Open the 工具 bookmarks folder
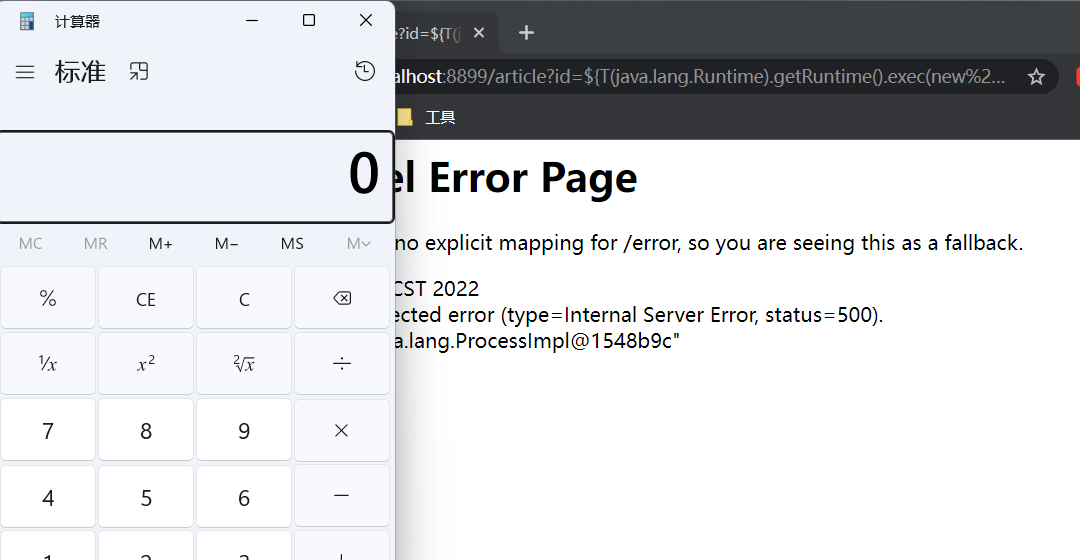This screenshot has height=560, width=1080. [x=426, y=117]
